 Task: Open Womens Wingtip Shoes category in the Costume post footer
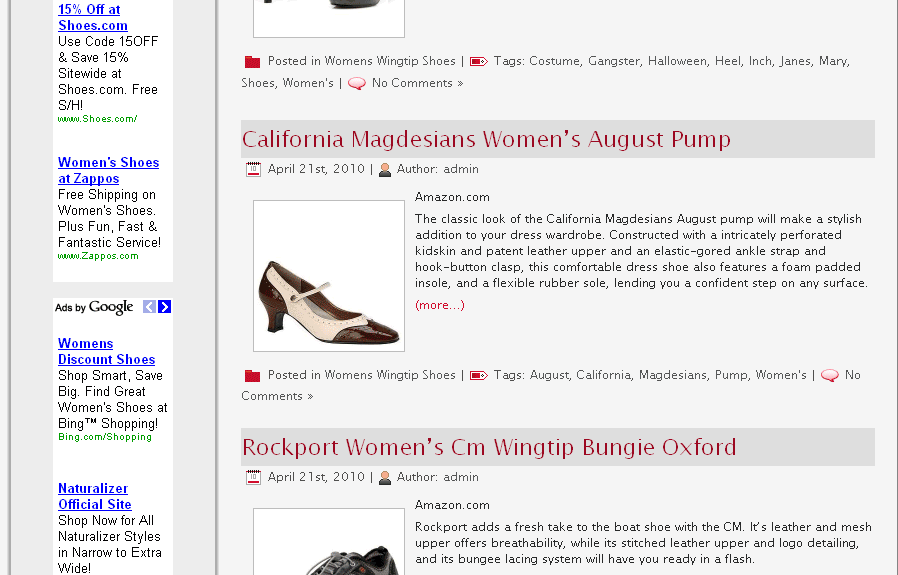pos(390,61)
